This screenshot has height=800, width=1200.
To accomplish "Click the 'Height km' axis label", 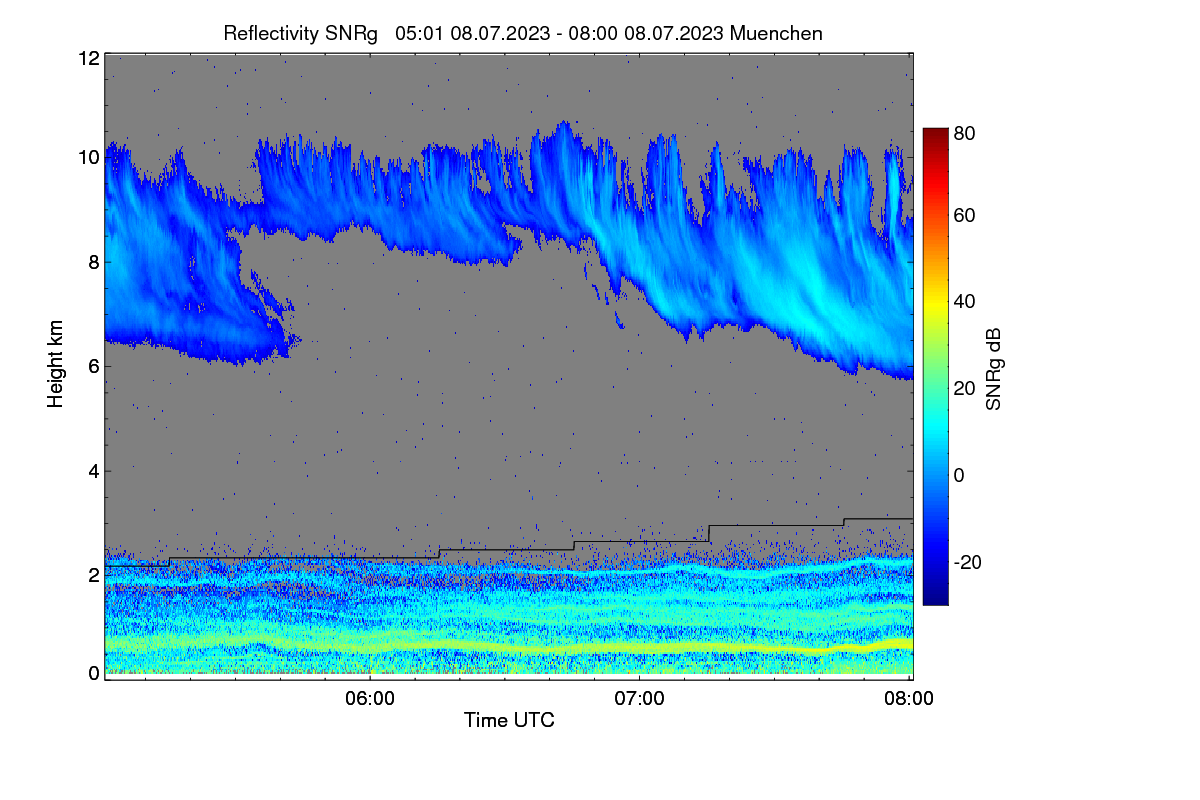I will 56,365.
